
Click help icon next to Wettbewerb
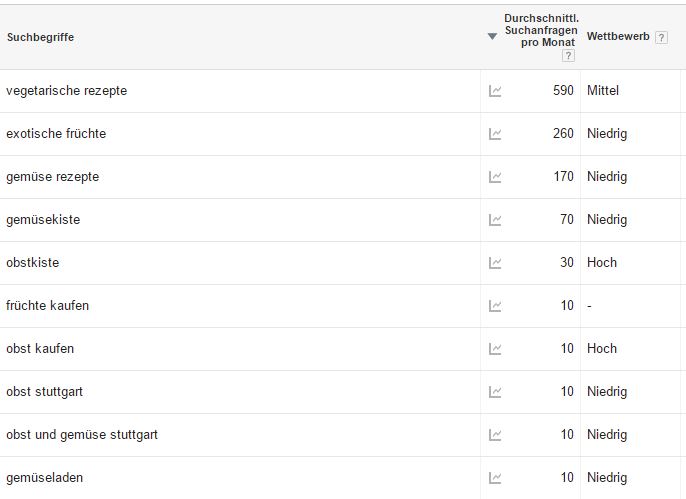tap(661, 38)
